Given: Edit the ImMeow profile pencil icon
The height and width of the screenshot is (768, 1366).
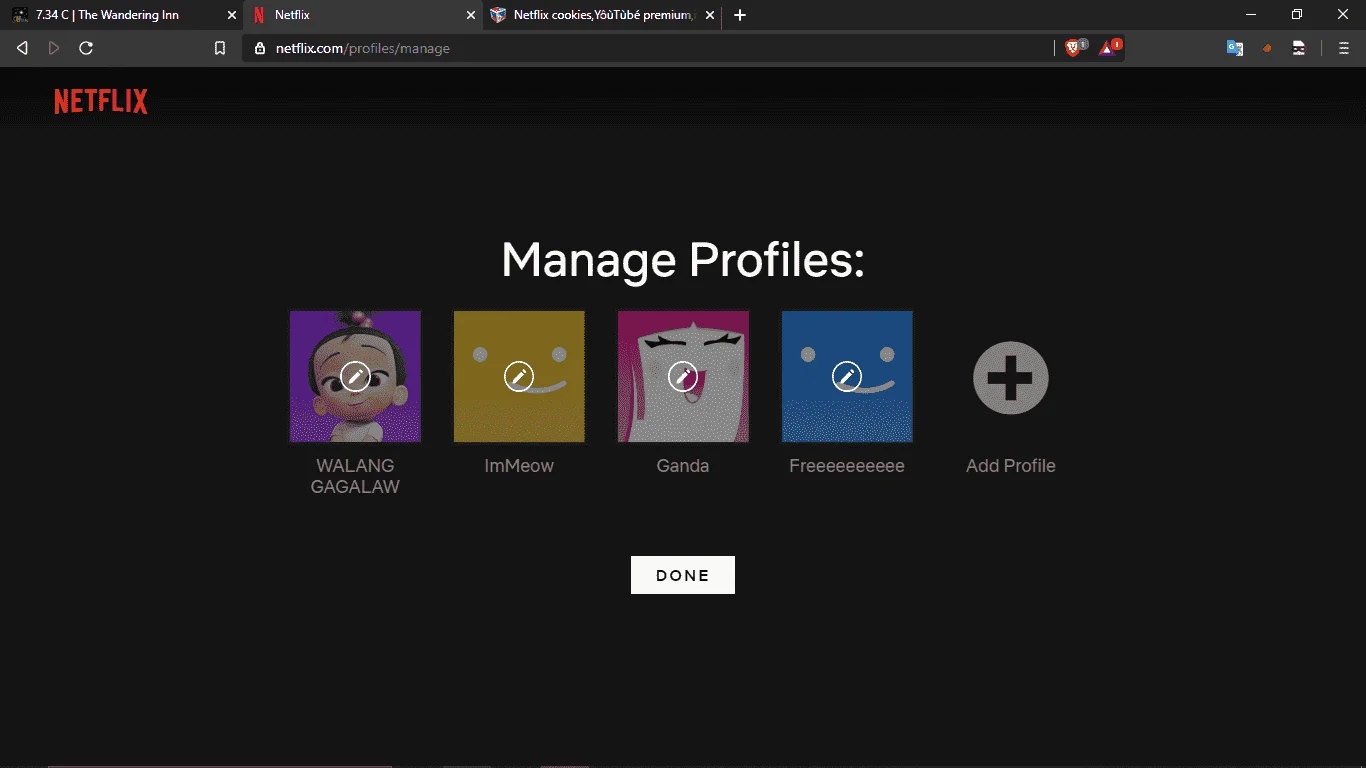Looking at the screenshot, I should [519, 376].
